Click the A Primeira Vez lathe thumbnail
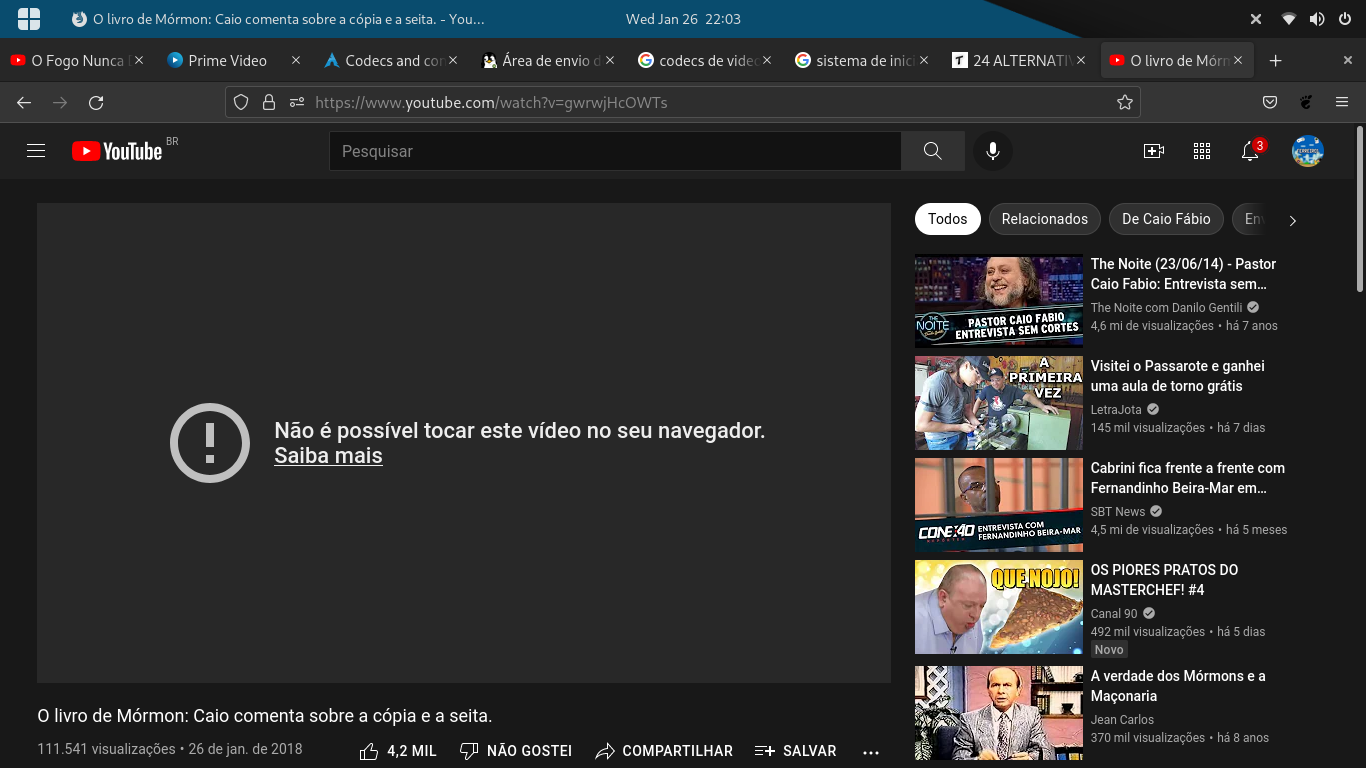The width and height of the screenshot is (1366, 768). pos(999,403)
